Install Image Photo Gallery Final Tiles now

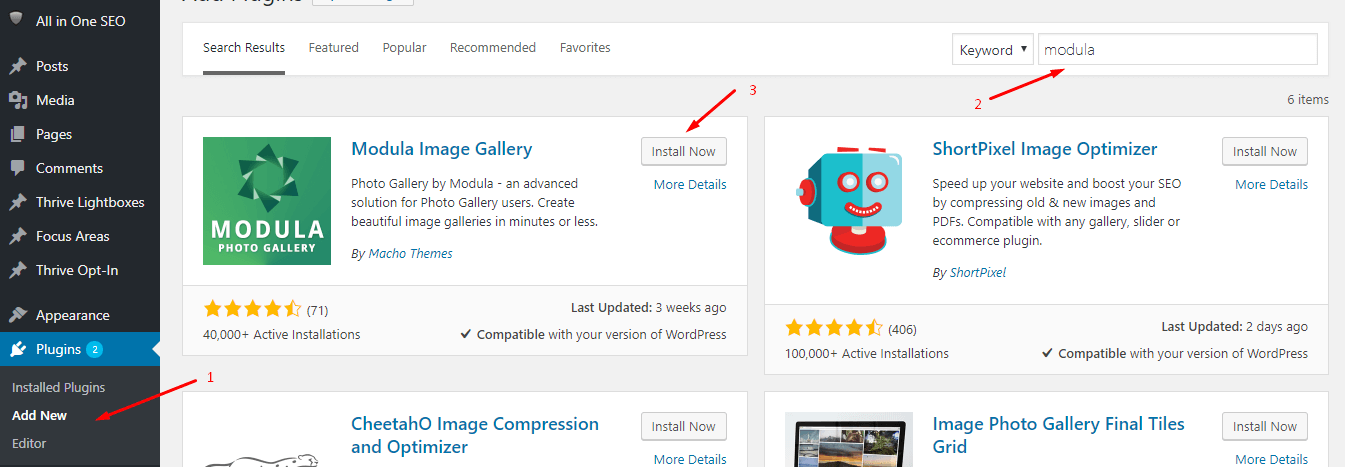pos(1265,426)
